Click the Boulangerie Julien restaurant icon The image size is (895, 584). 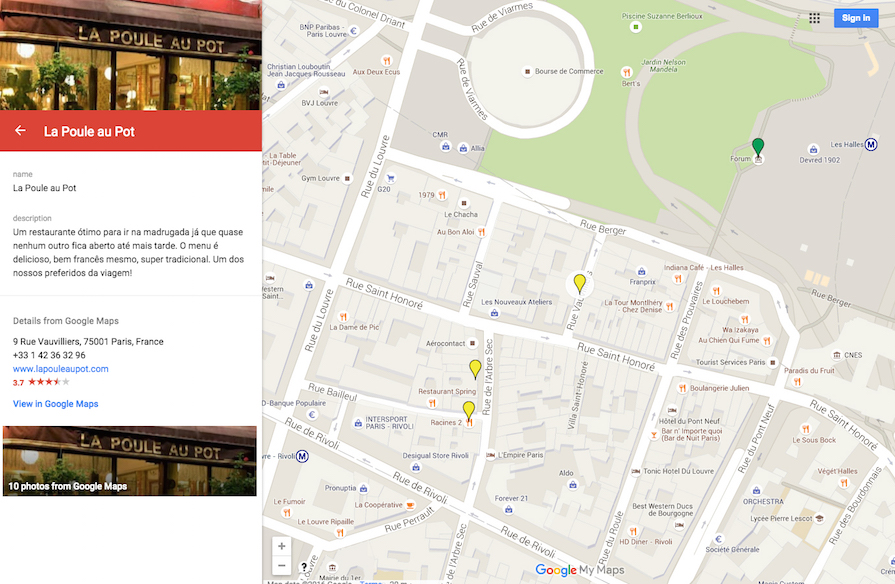(x=682, y=388)
